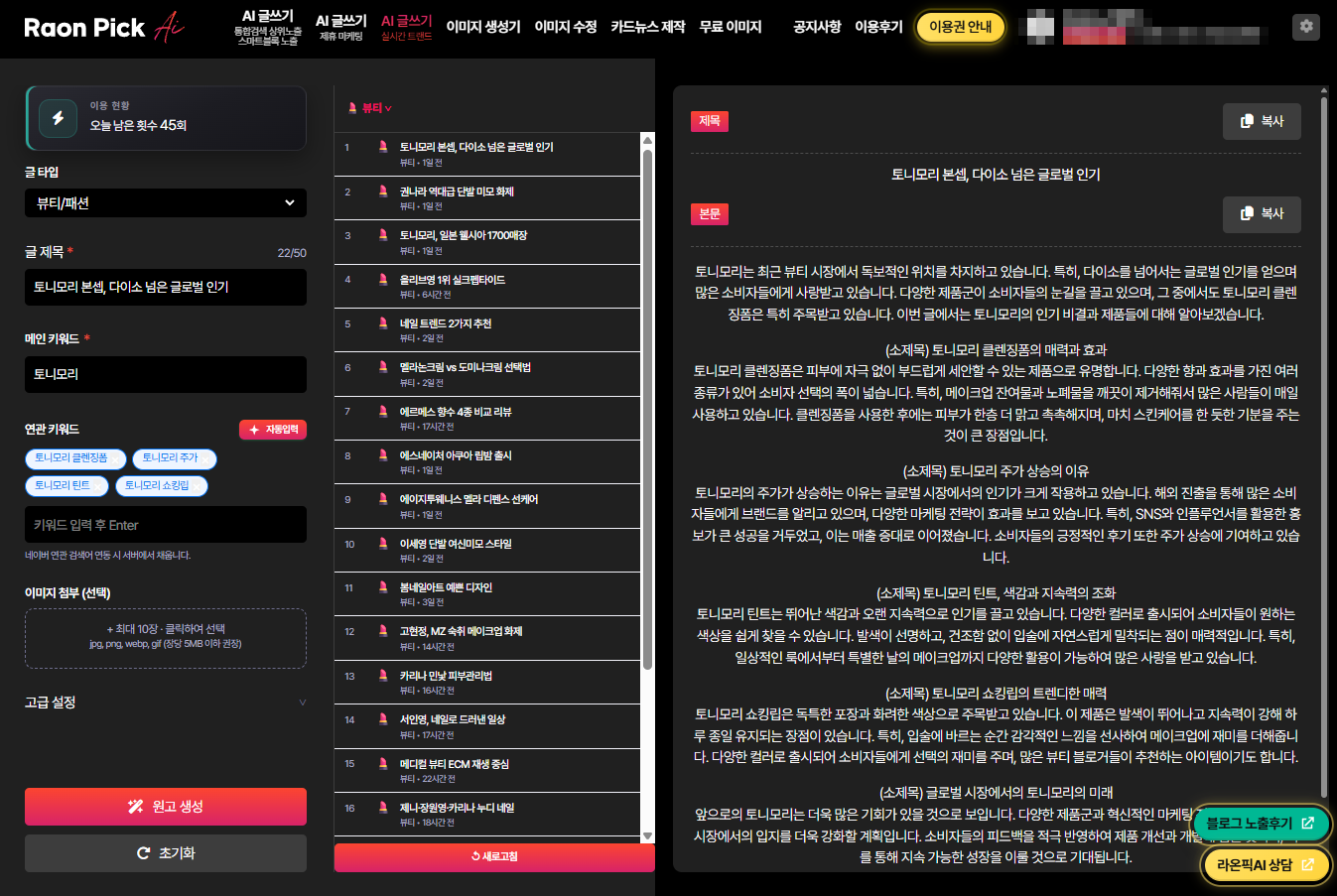Click the trend list vertical scrollbar
The image size is (1337, 896).
[647, 397]
